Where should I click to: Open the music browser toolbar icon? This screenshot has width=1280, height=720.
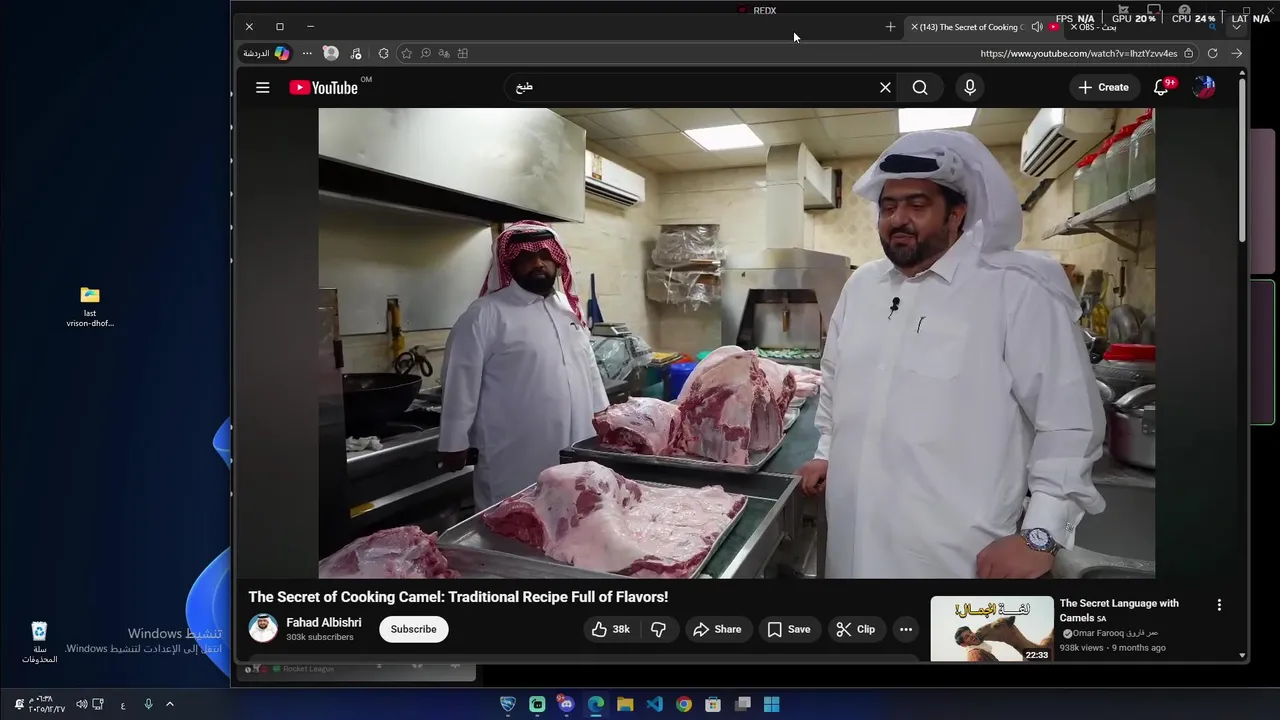[357, 53]
